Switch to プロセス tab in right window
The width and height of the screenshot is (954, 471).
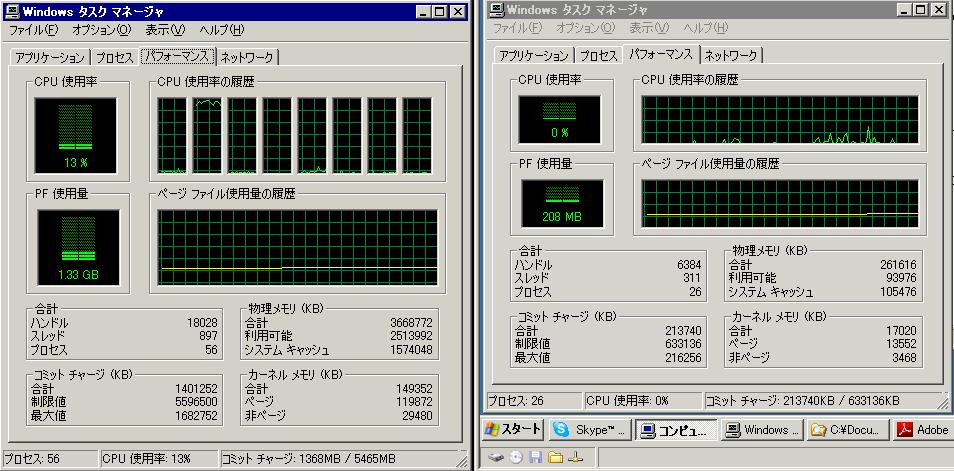(x=598, y=56)
